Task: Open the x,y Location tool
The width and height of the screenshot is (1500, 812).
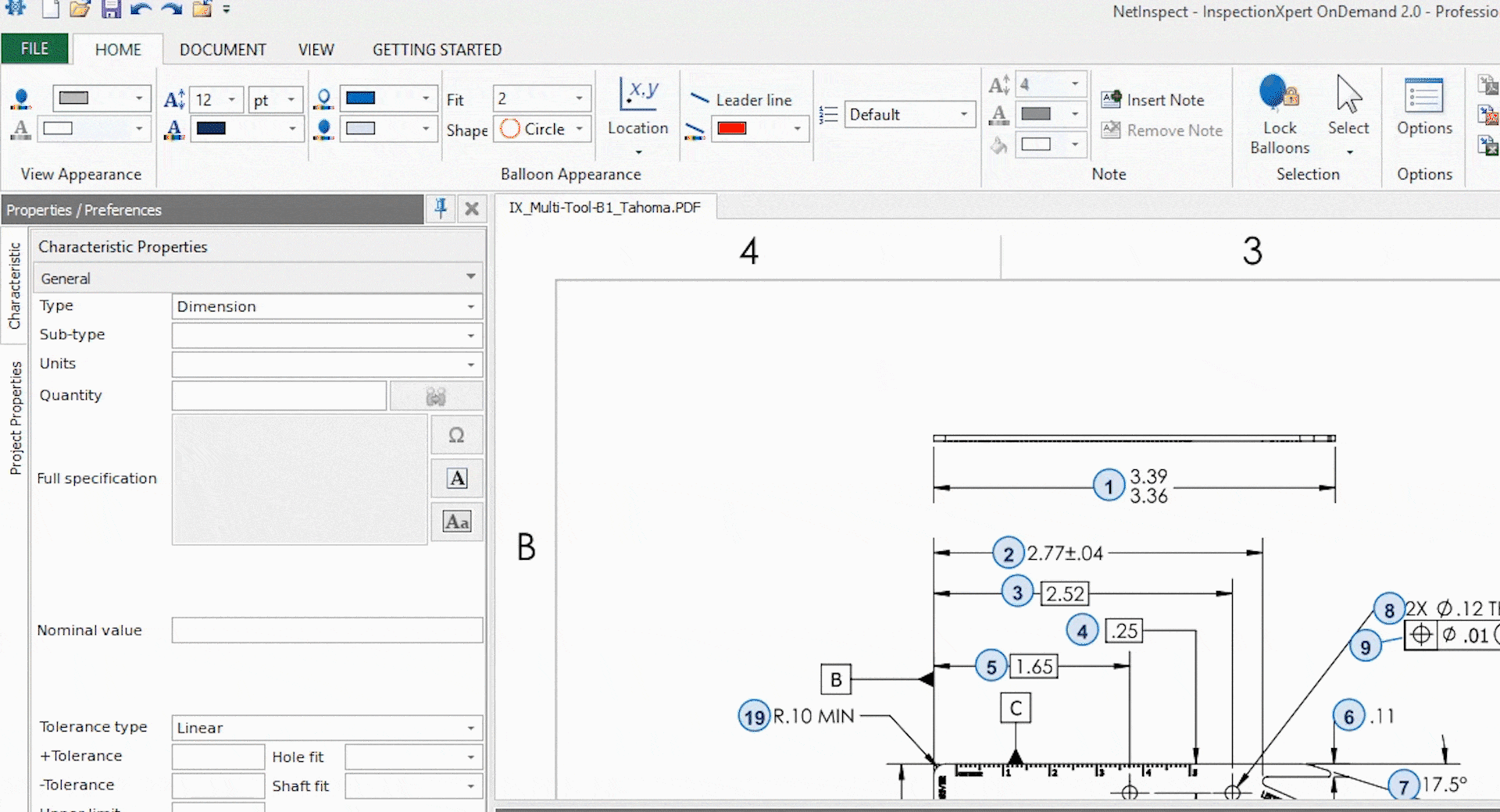Action: (638, 100)
